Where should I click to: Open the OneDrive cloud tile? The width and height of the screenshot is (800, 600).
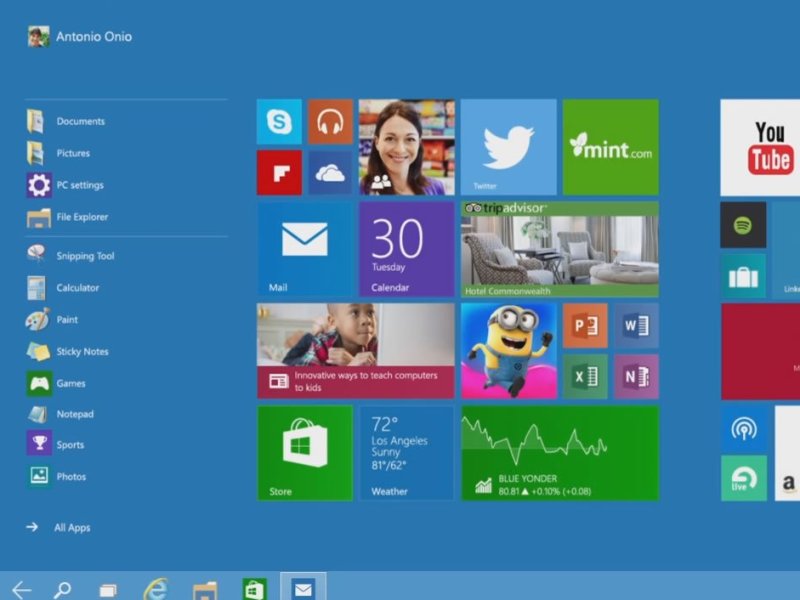coord(330,172)
